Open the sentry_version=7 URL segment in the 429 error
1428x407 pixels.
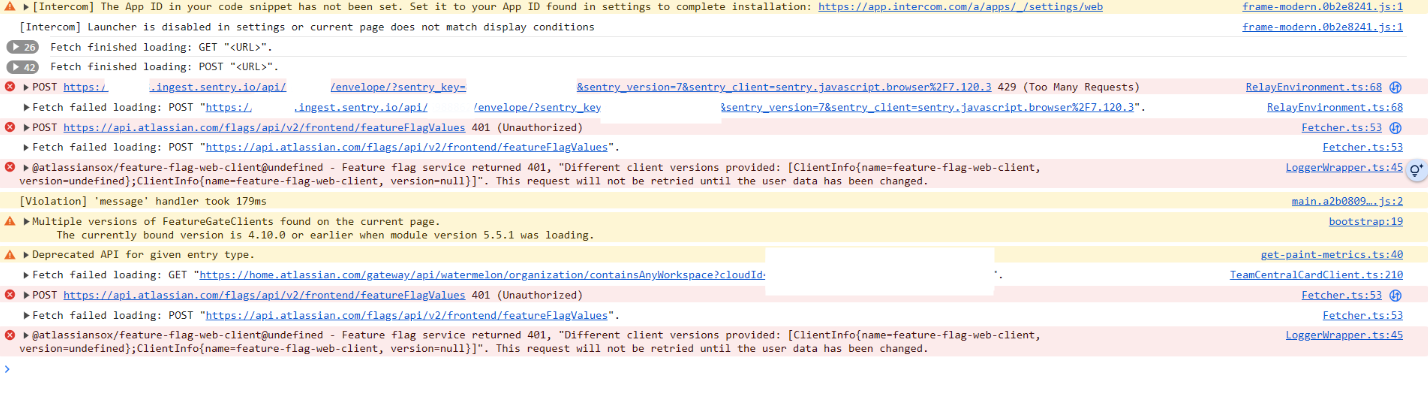[784, 87]
